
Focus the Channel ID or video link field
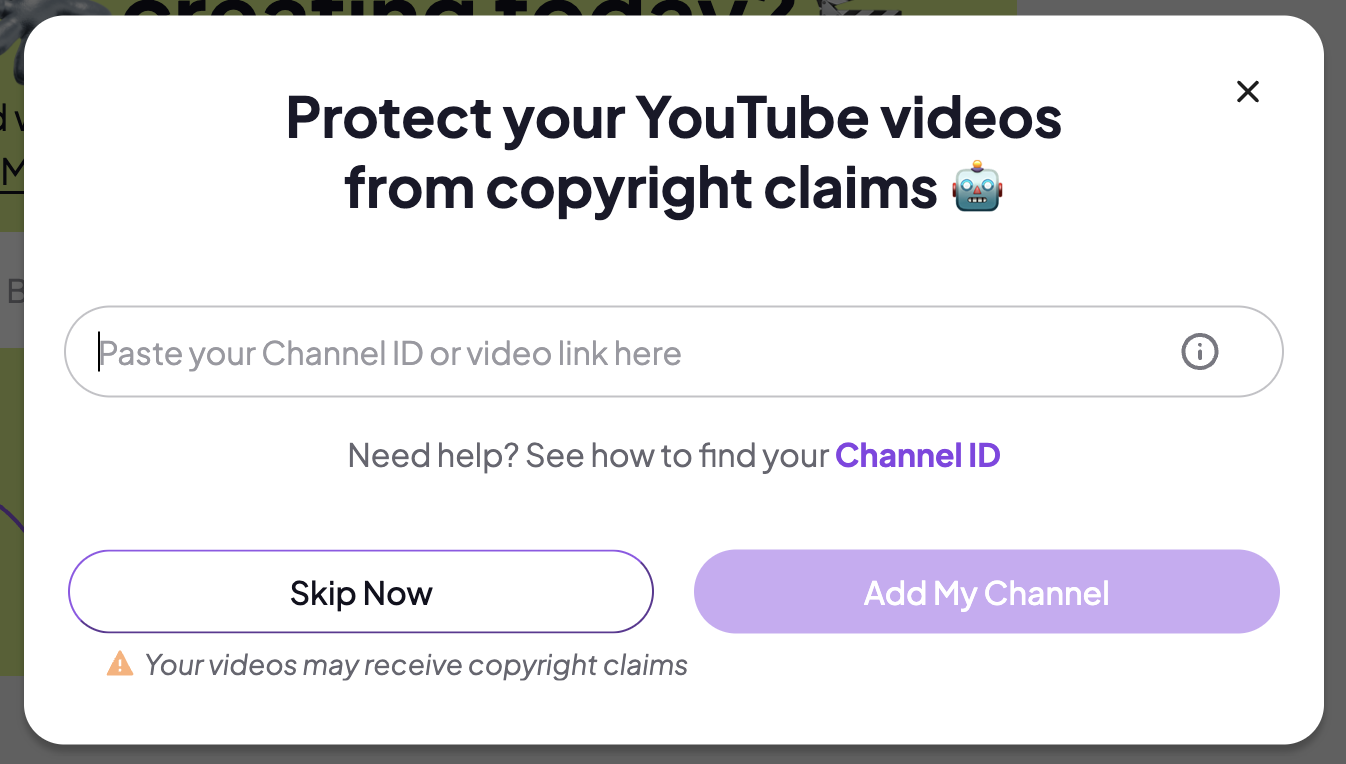point(640,352)
